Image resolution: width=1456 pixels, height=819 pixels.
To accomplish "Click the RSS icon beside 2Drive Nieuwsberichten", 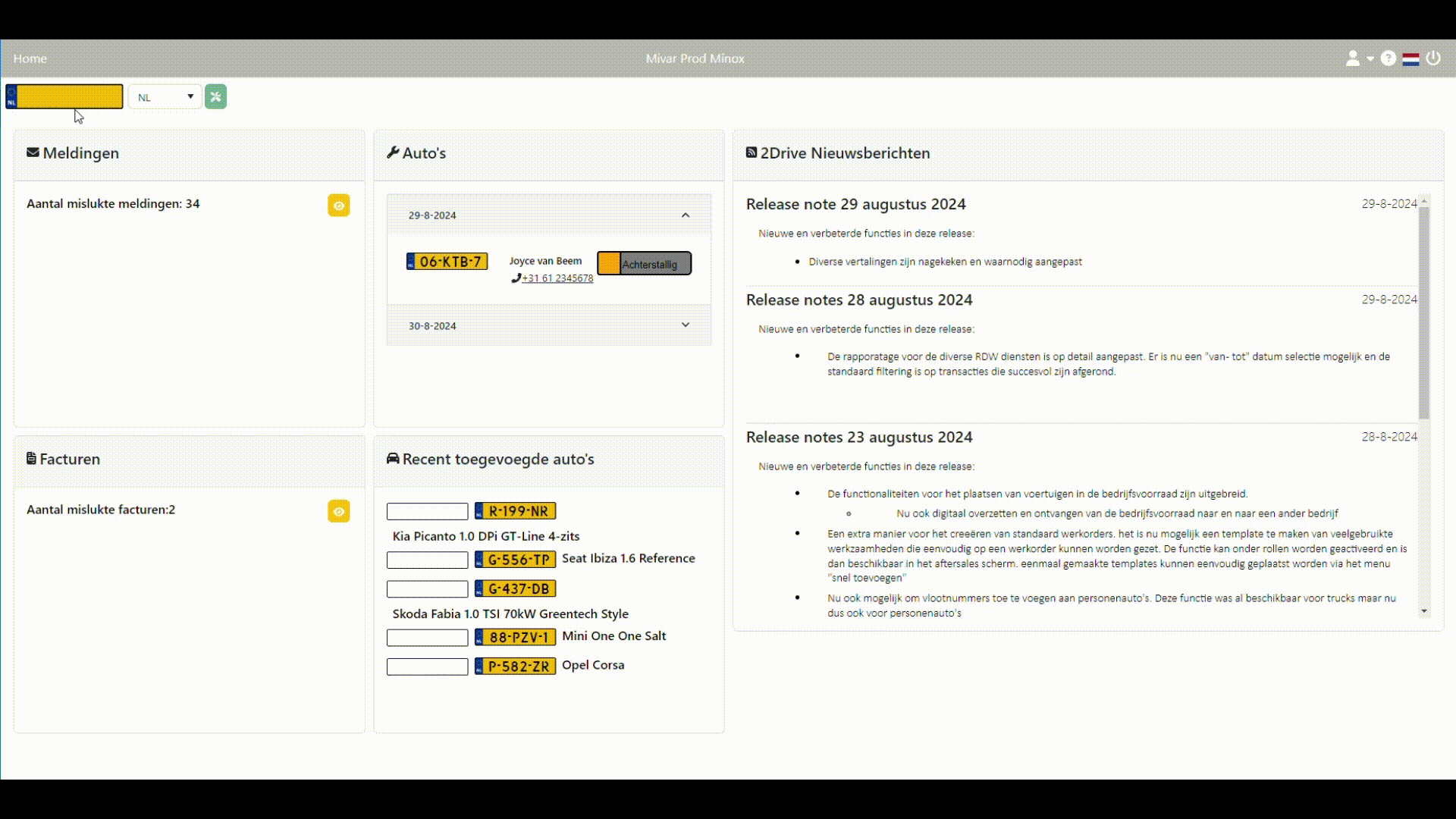I will (752, 152).
